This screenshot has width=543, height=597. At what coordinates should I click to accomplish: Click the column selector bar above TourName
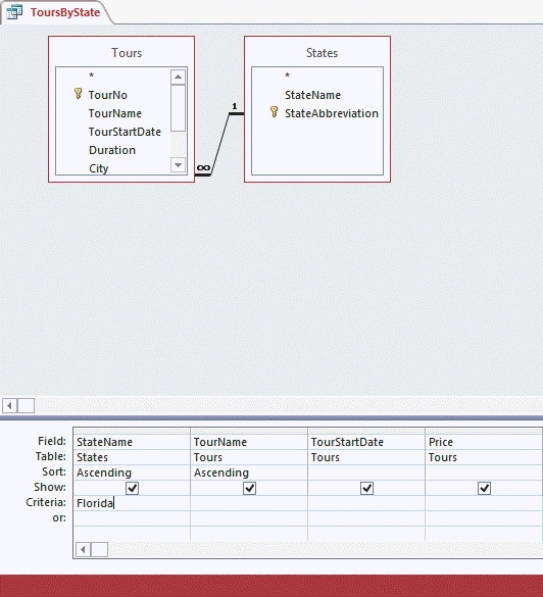[249, 431]
